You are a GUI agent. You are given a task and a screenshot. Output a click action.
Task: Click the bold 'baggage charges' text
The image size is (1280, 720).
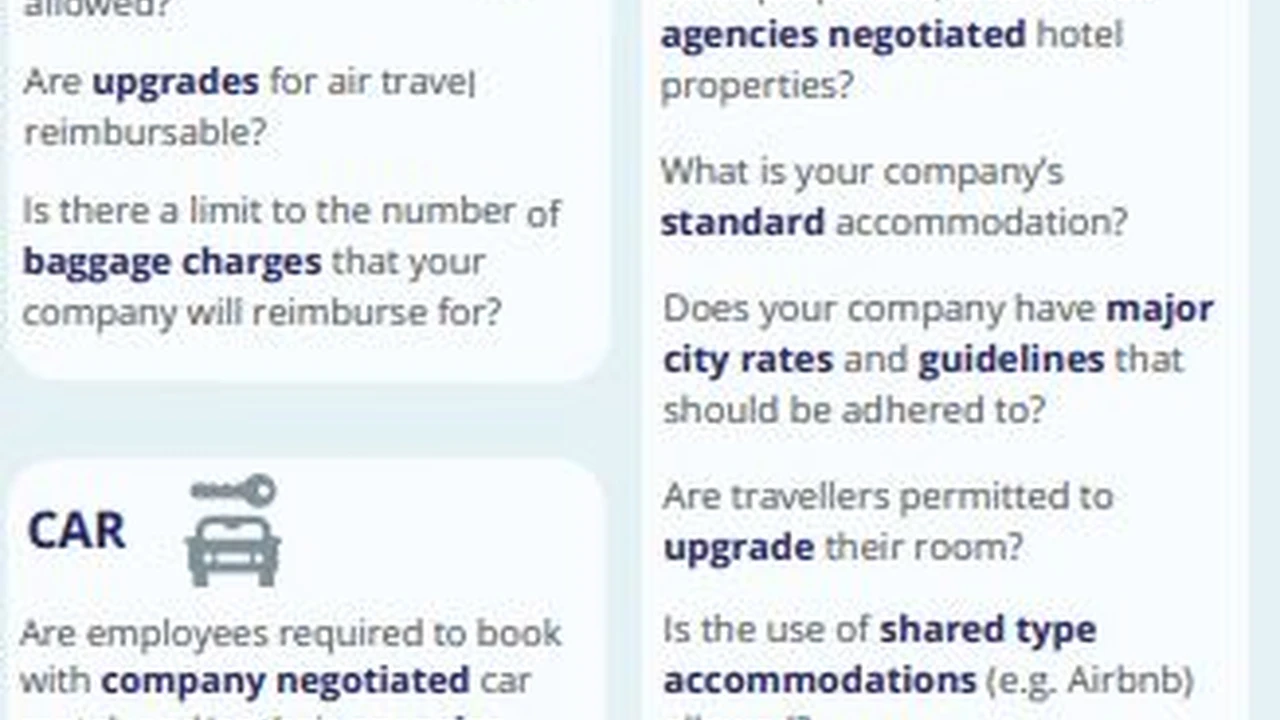click(172, 262)
